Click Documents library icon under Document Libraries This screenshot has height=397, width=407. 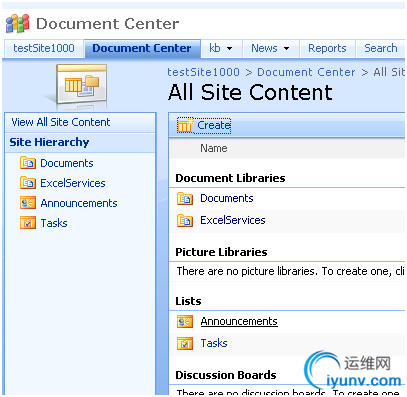point(185,198)
